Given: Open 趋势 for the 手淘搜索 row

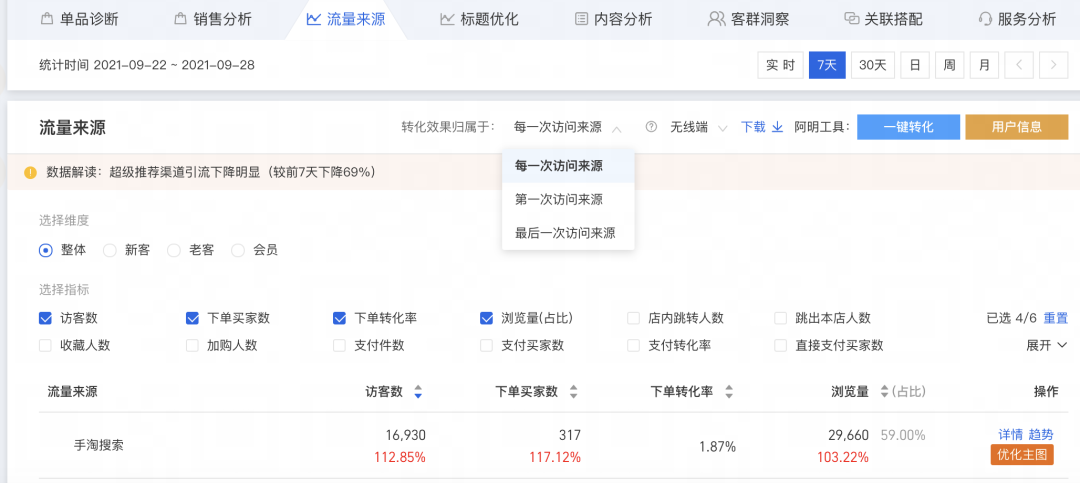Looking at the screenshot, I should coord(1041,435).
